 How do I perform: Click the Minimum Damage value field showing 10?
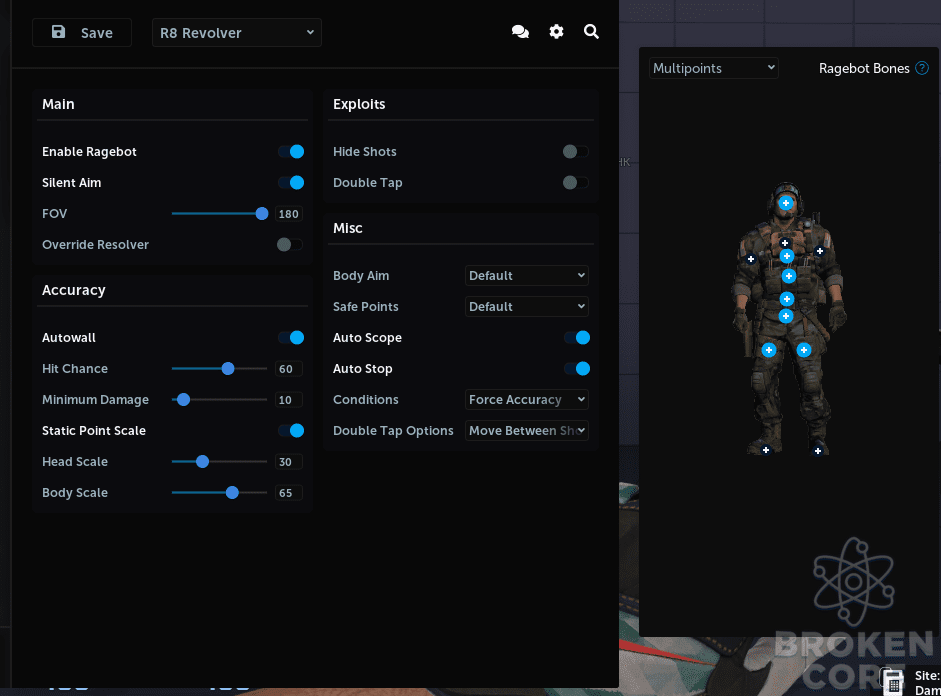(289, 400)
